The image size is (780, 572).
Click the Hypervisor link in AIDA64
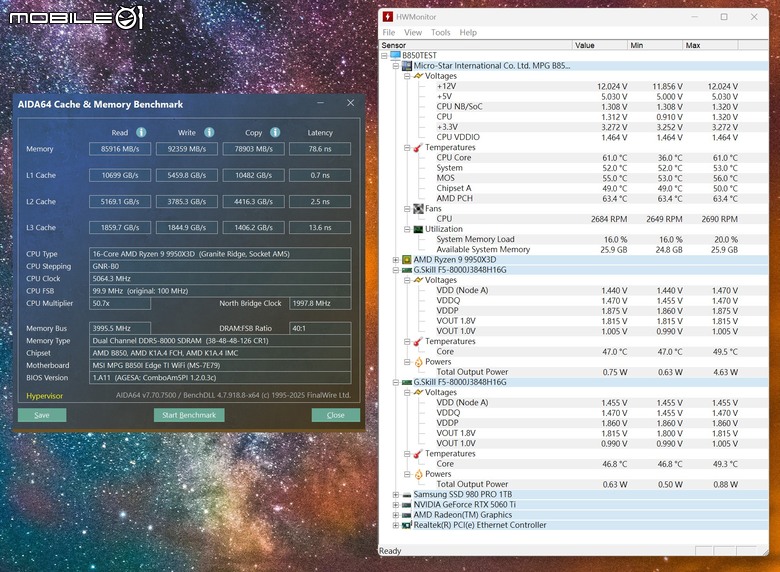click(x=45, y=396)
